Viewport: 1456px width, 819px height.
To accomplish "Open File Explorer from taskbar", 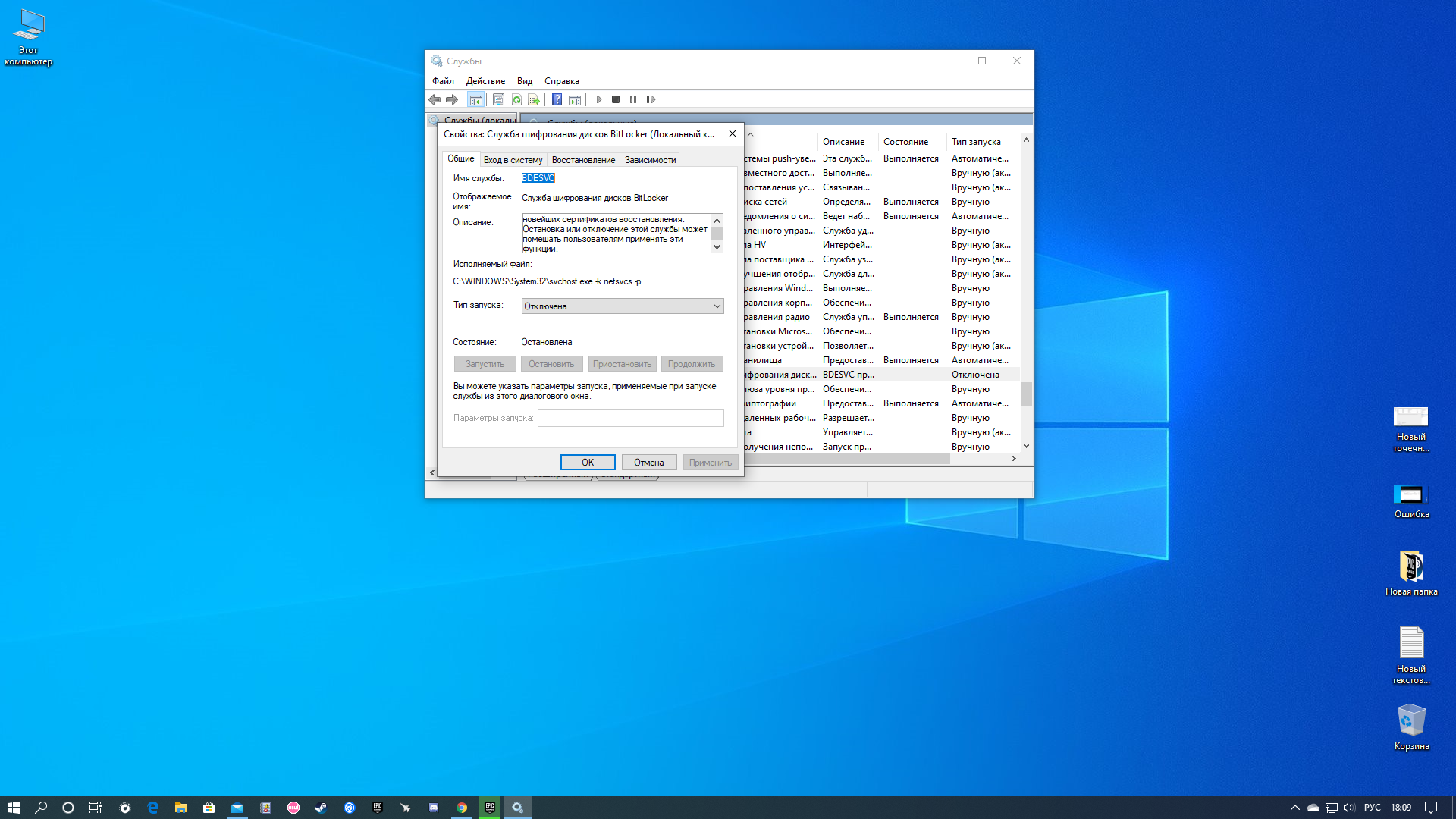I will click(x=180, y=808).
